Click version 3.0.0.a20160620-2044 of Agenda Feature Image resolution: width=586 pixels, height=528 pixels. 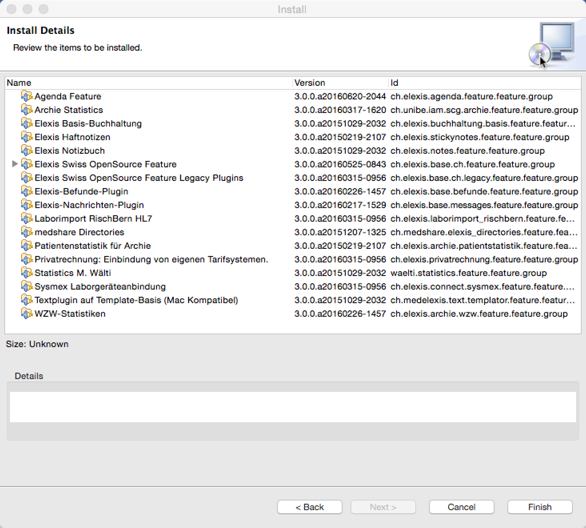tap(340, 96)
